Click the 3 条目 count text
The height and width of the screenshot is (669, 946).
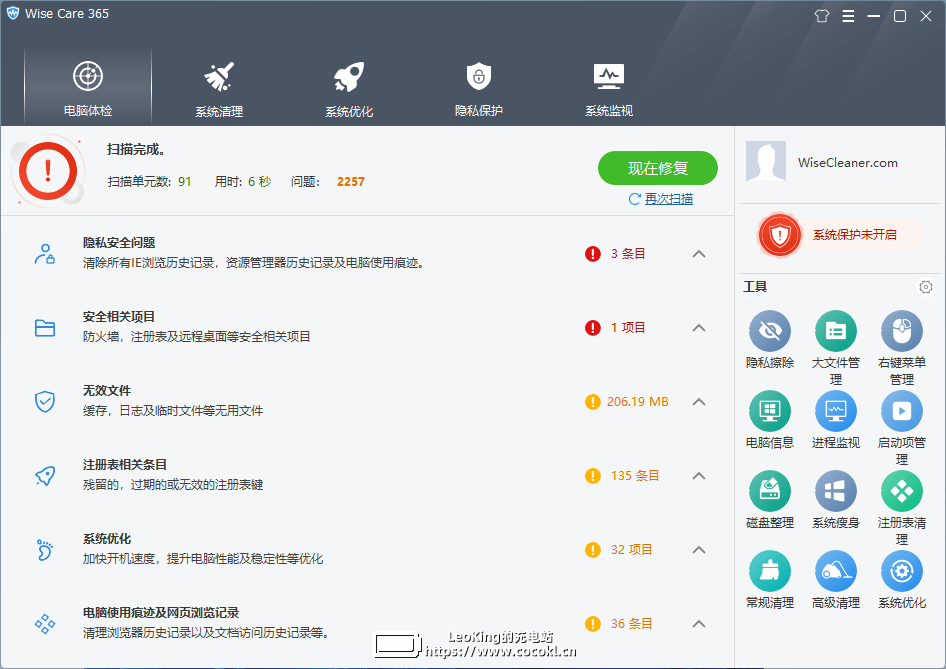[628, 254]
